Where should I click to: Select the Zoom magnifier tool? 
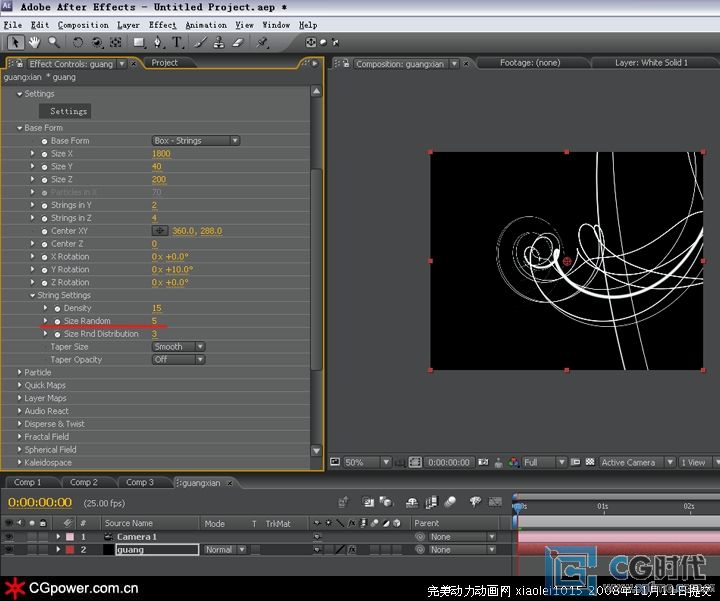54,43
